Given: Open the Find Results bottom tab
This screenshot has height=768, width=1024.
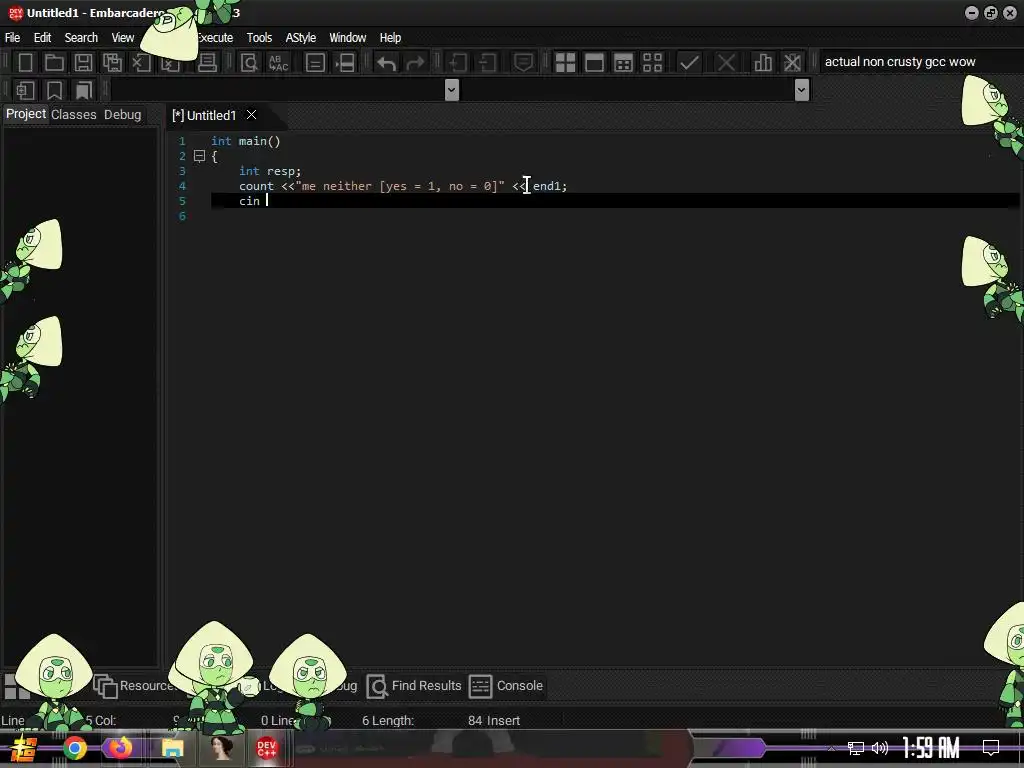Looking at the screenshot, I should pyautogui.click(x=414, y=686).
